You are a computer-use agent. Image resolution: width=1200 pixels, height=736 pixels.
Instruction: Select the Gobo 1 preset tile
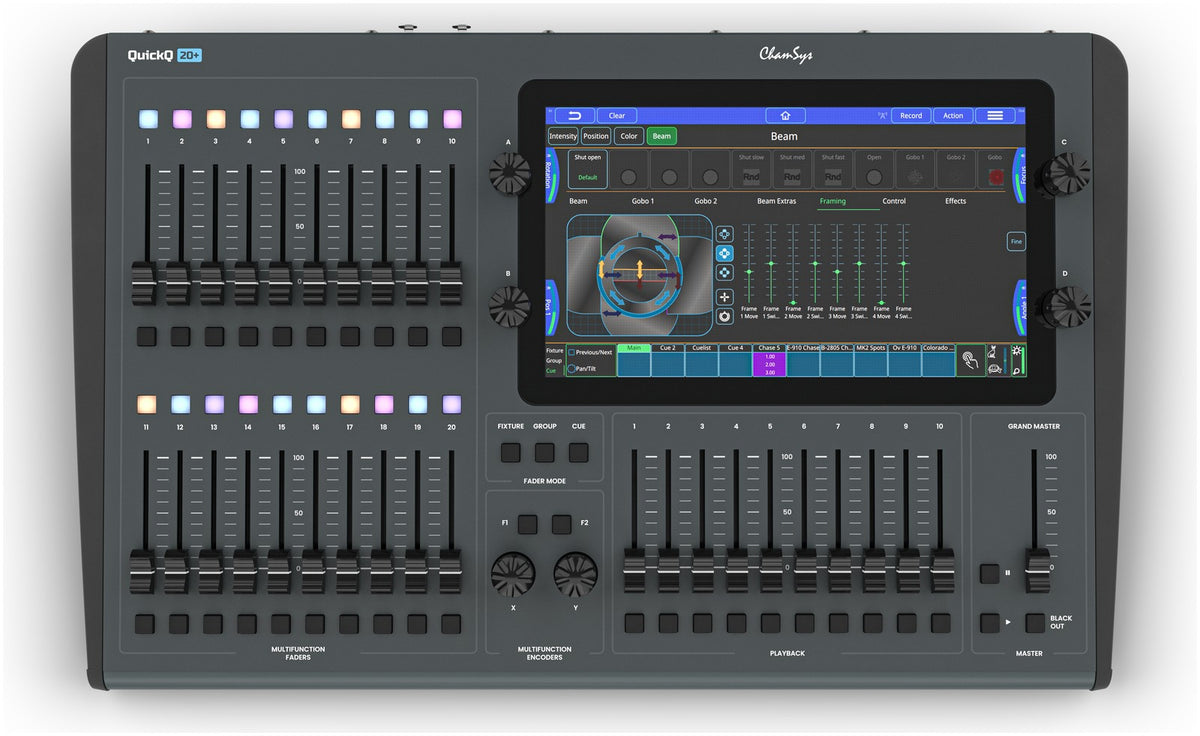click(915, 169)
